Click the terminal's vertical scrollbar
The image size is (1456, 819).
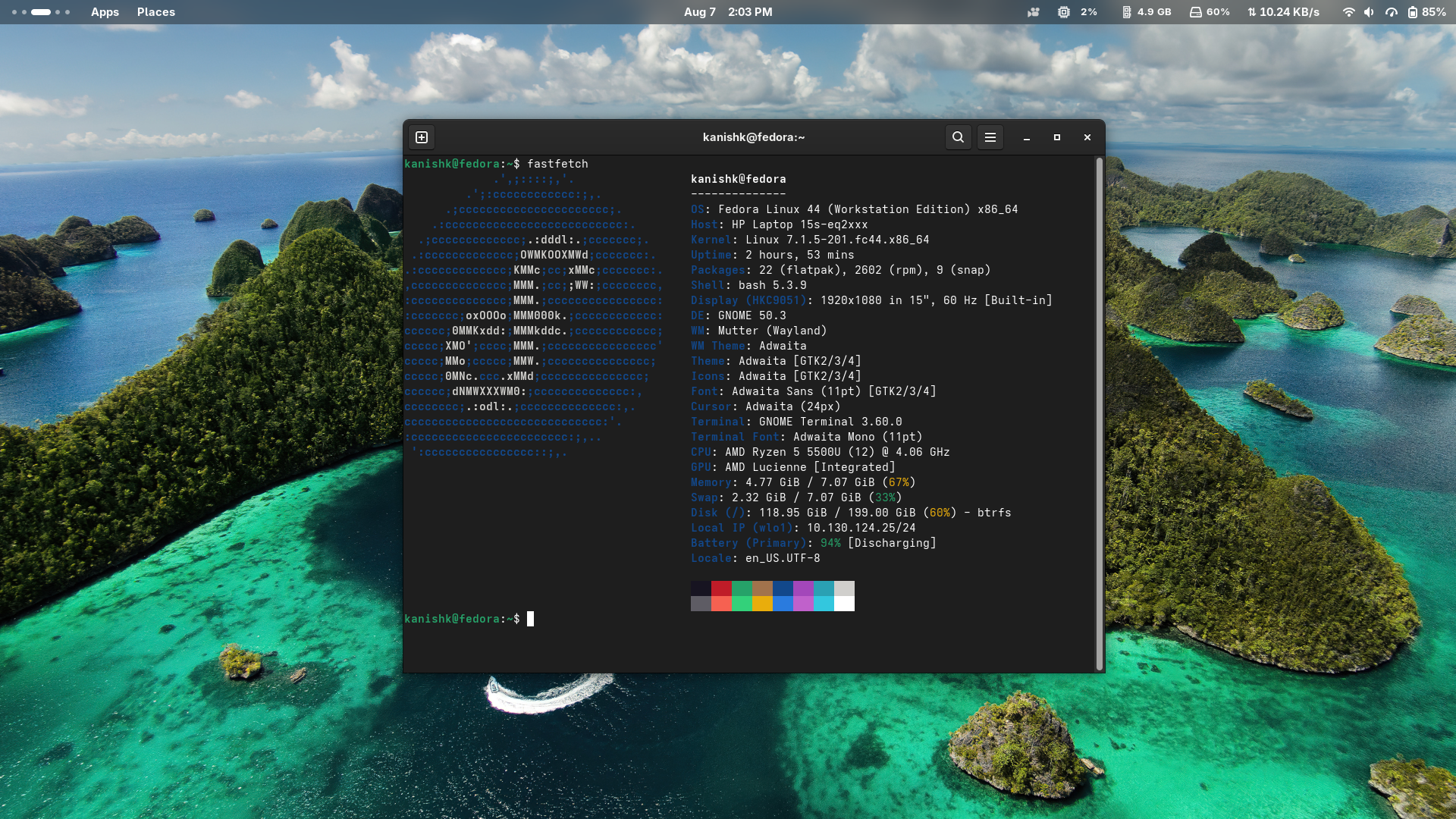tap(1099, 413)
